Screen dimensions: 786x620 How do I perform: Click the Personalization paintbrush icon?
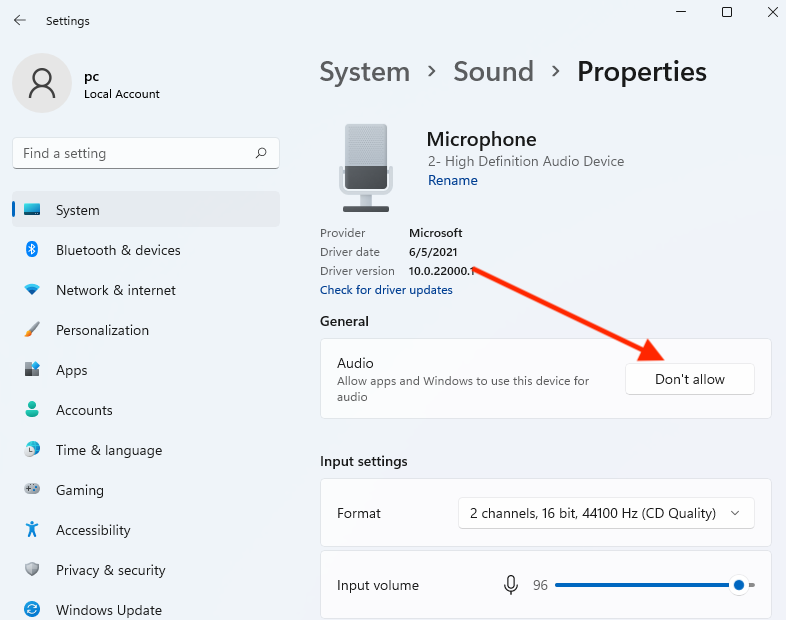(32, 330)
